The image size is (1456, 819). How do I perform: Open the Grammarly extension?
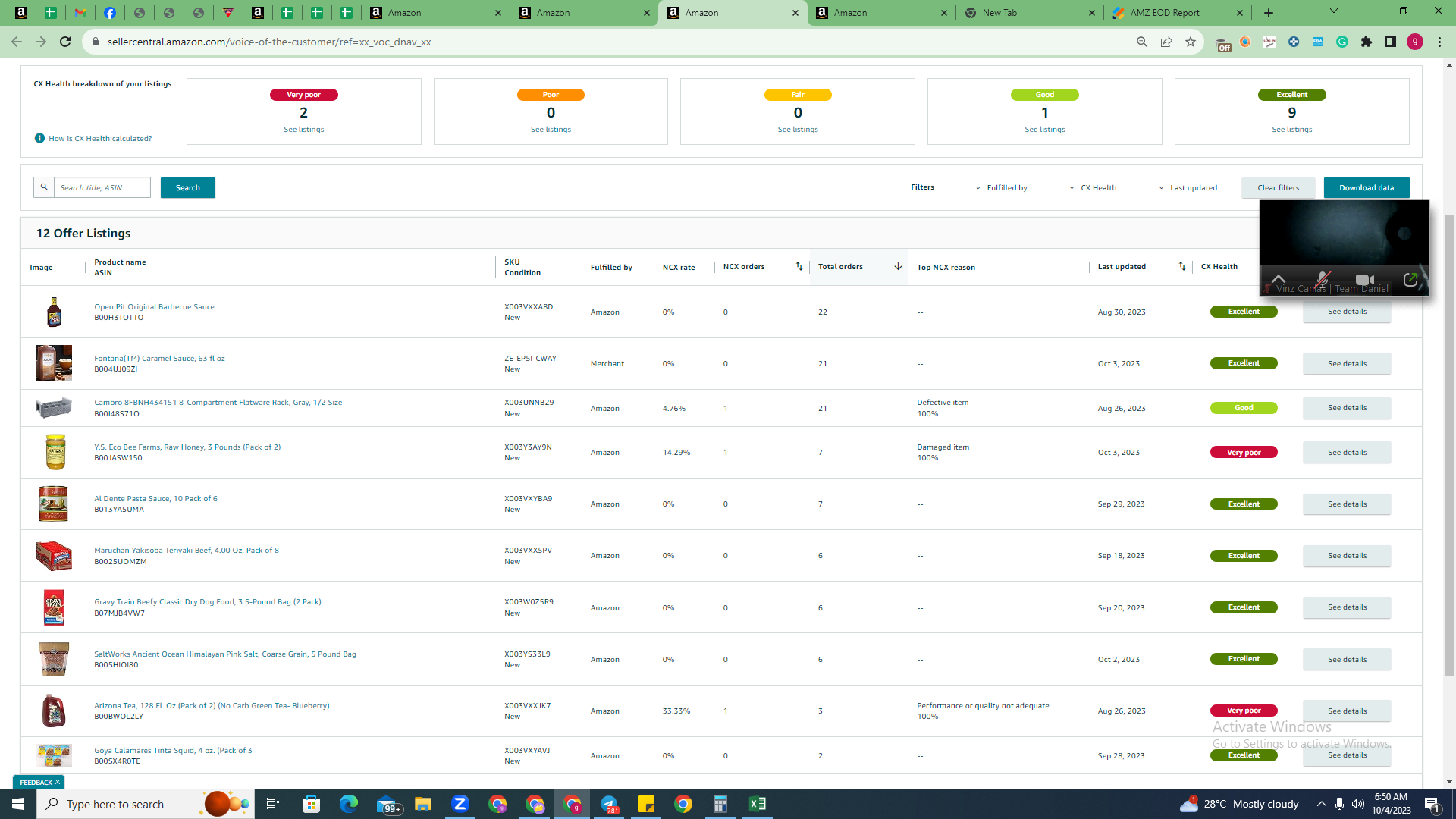(x=1342, y=42)
